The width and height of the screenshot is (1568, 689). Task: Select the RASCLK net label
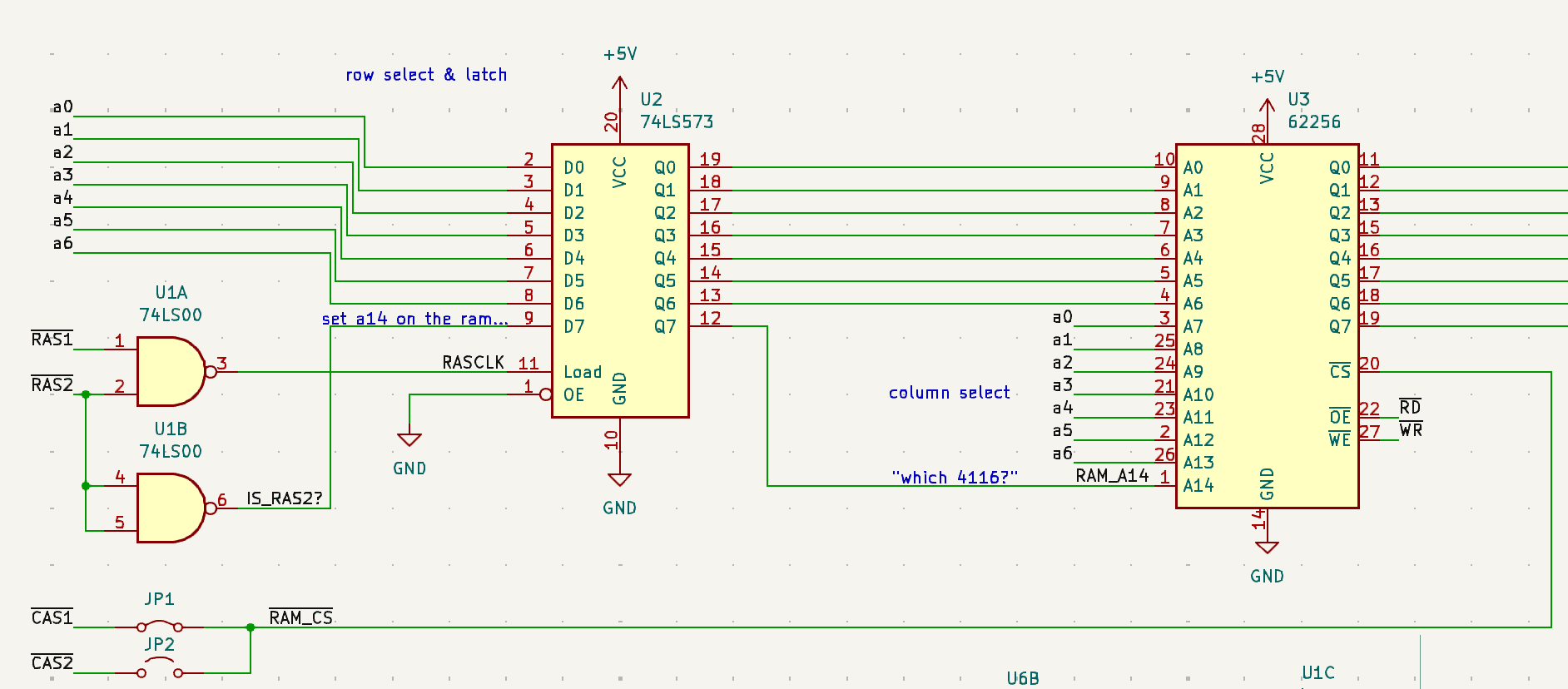[473, 363]
